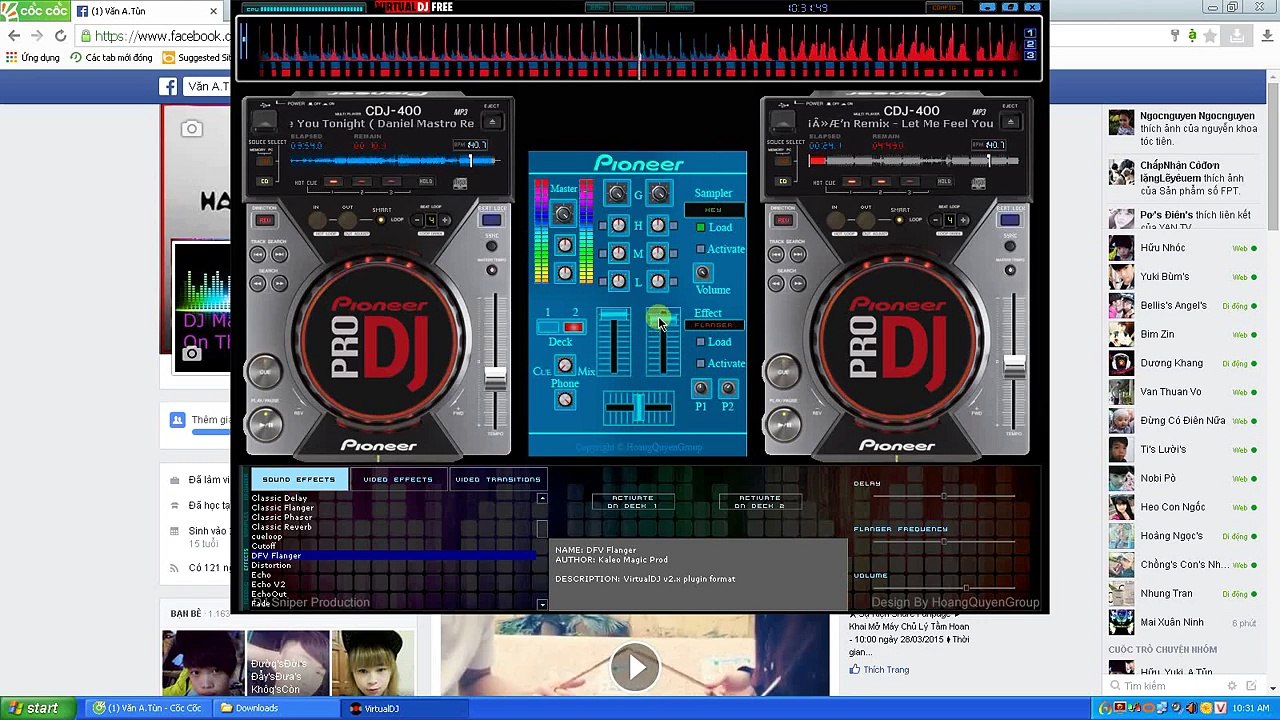
Task: Click the mixer crossfader
Action: point(639,407)
